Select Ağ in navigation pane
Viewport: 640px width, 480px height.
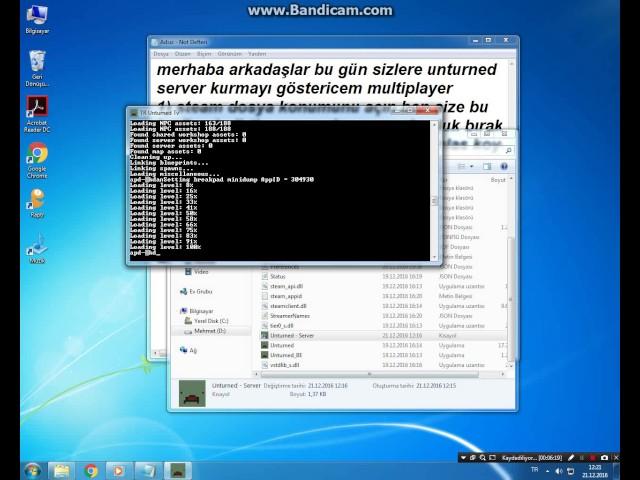point(189,350)
